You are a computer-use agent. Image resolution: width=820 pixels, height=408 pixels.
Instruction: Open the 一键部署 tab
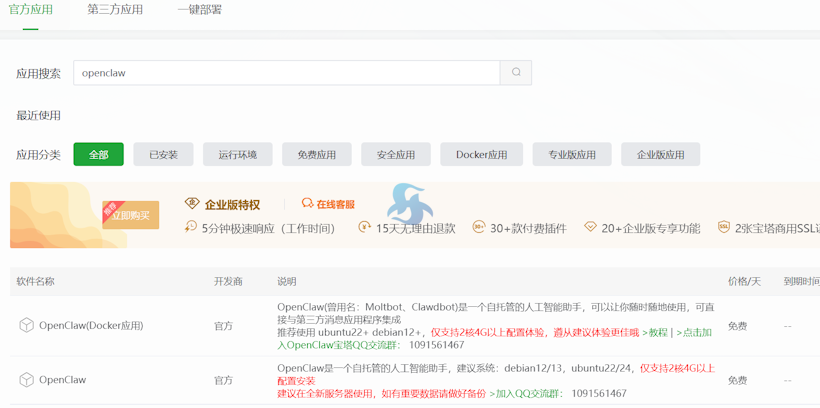pyautogui.click(x=199, y=10)
